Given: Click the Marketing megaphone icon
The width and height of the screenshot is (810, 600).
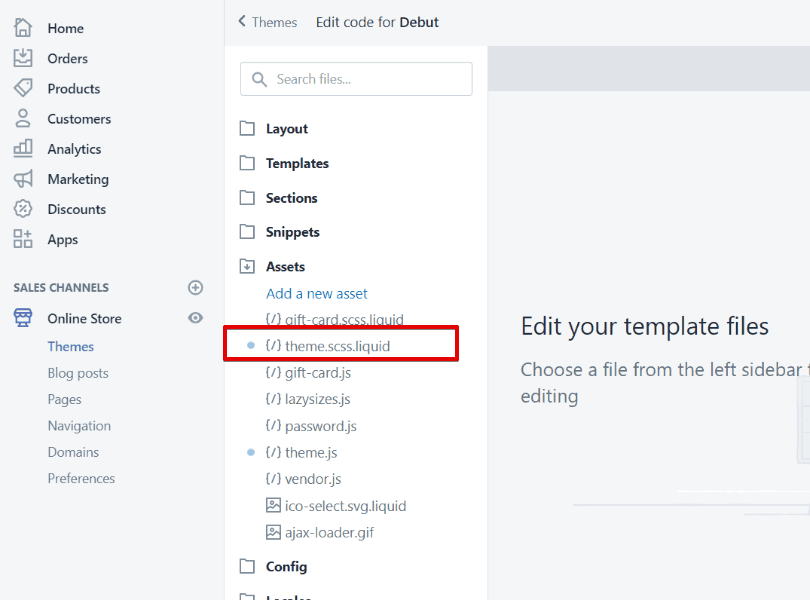Looking at the screenshot, I should coord(23,179).
